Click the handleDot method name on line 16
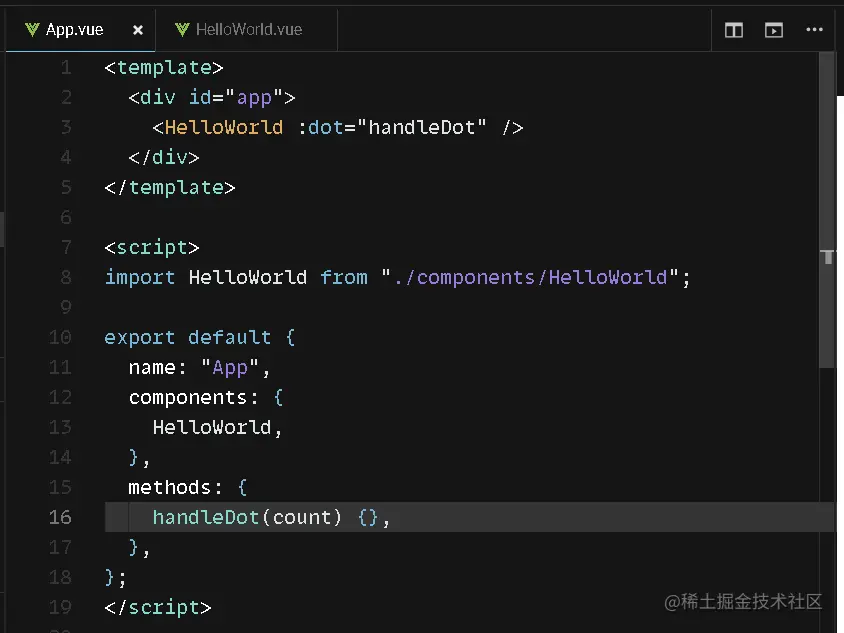This screenshot has height=633, width=844. [x=206, y=517]
